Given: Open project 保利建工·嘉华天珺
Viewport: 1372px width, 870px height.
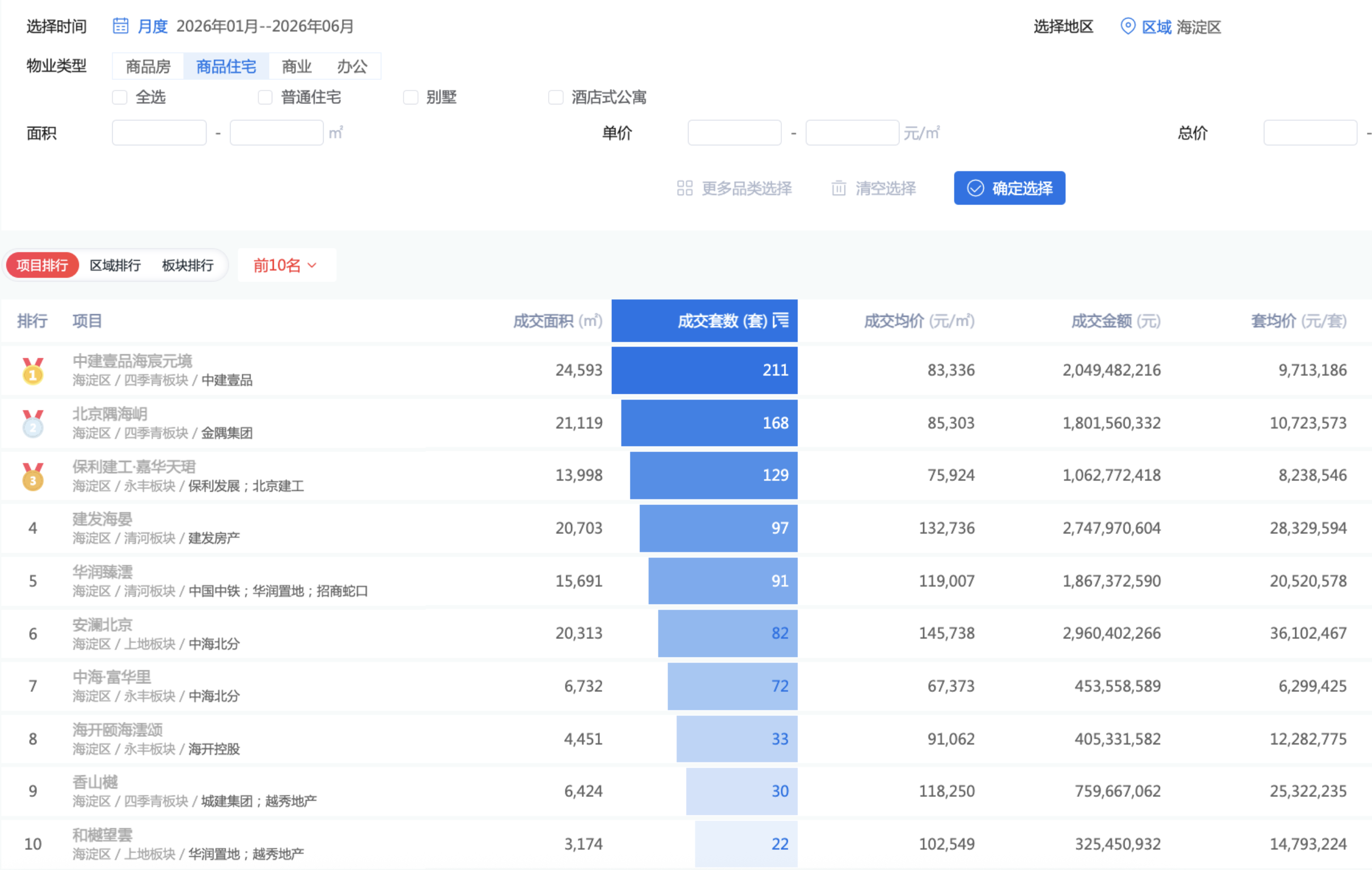Looking at the screenshot, I should [134, 467].
